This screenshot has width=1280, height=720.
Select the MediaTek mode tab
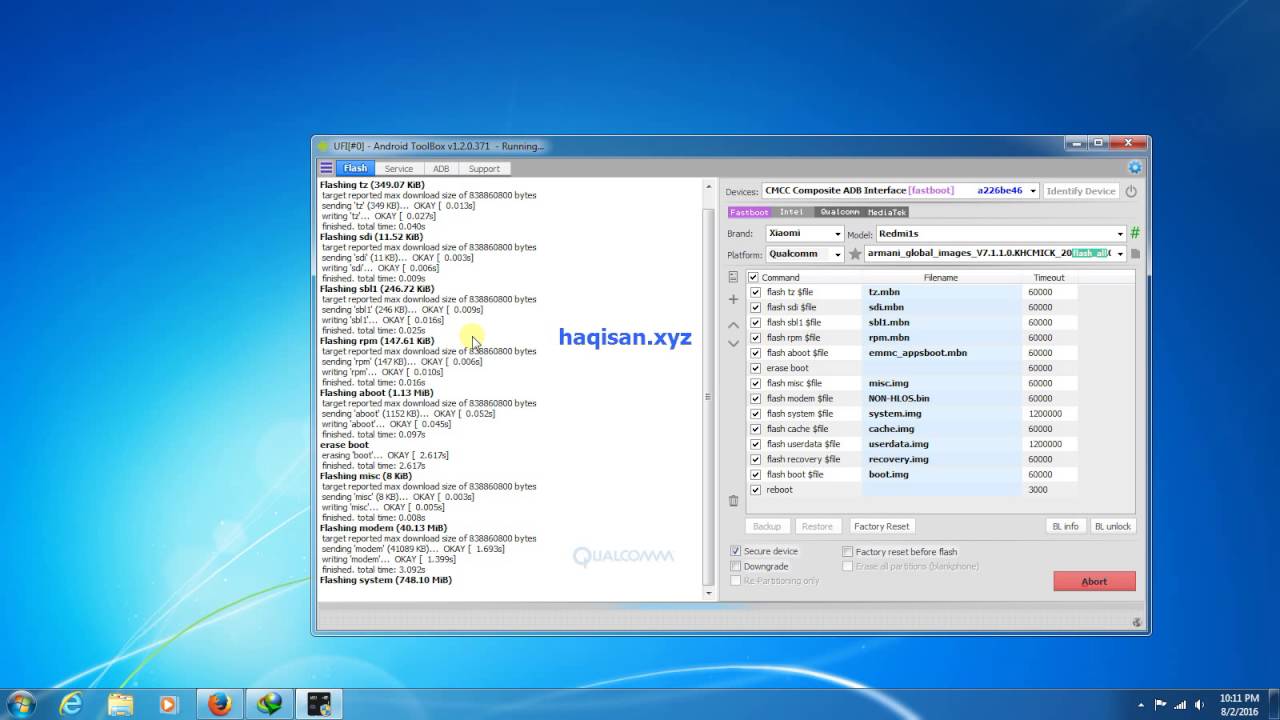887,212
